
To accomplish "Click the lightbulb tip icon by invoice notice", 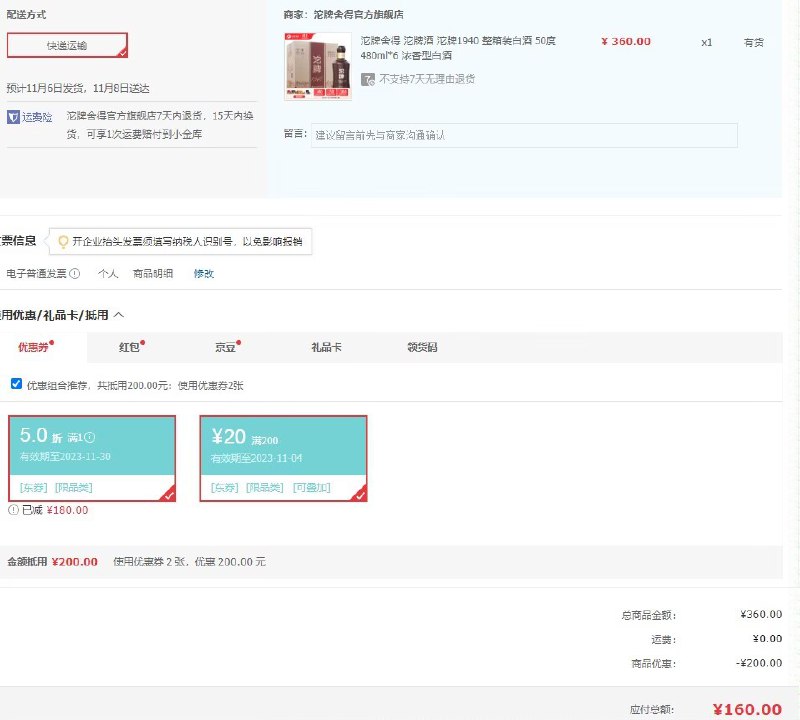I will 63,241.
